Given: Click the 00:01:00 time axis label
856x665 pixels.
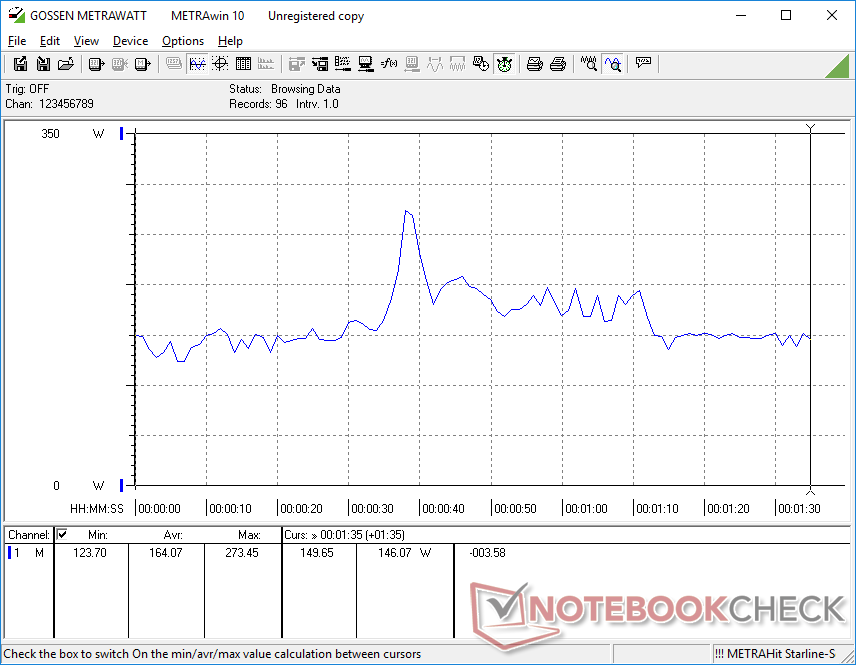Looking at the screenshot, I should [x=586, y=508].
